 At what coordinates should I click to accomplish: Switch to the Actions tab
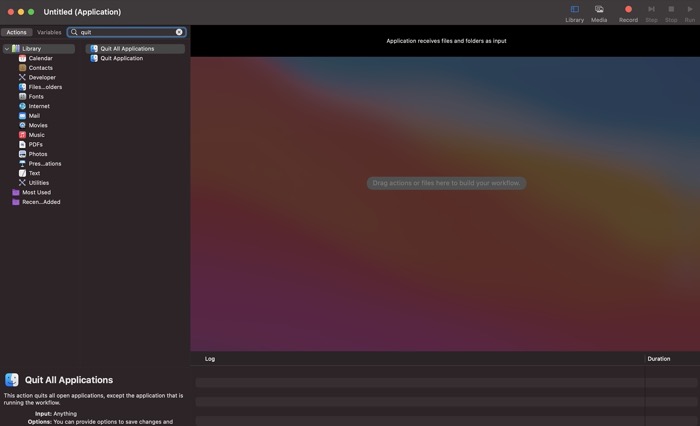17,32
